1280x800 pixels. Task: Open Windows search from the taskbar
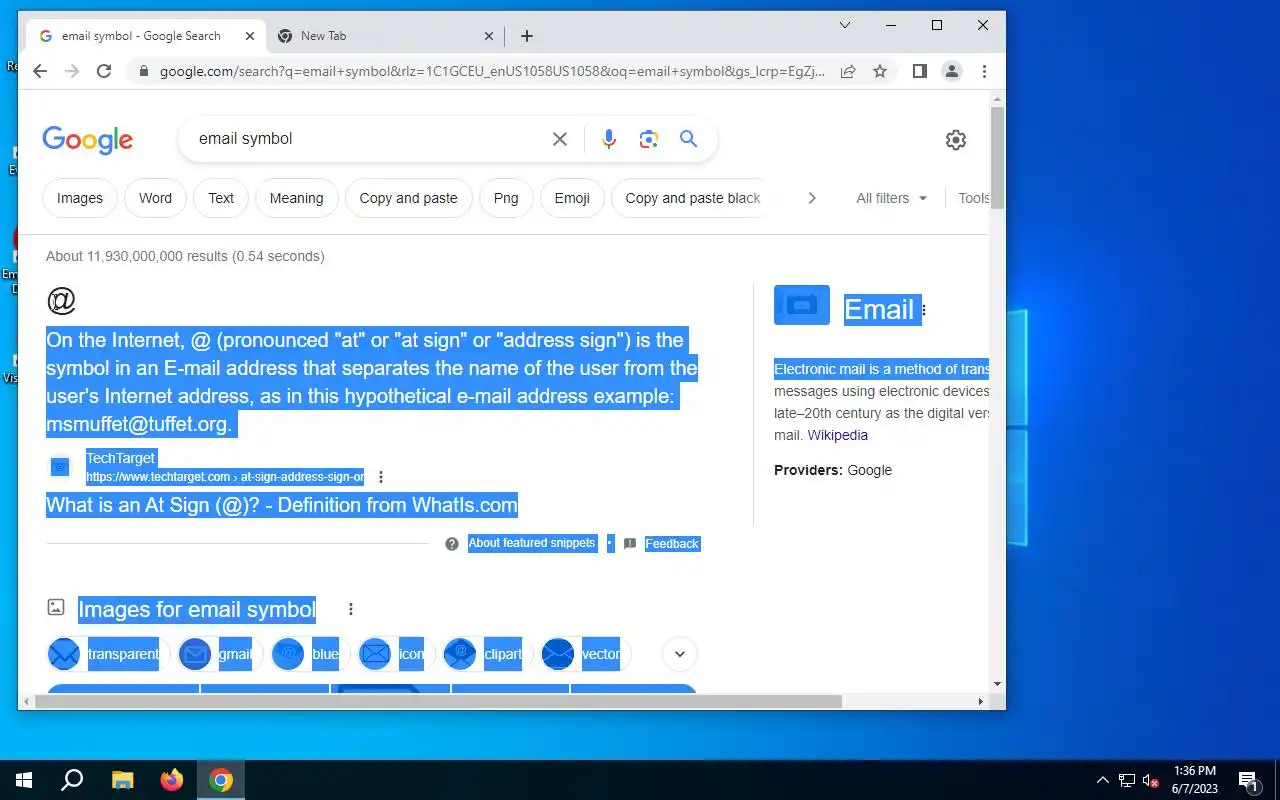(72, 780)
